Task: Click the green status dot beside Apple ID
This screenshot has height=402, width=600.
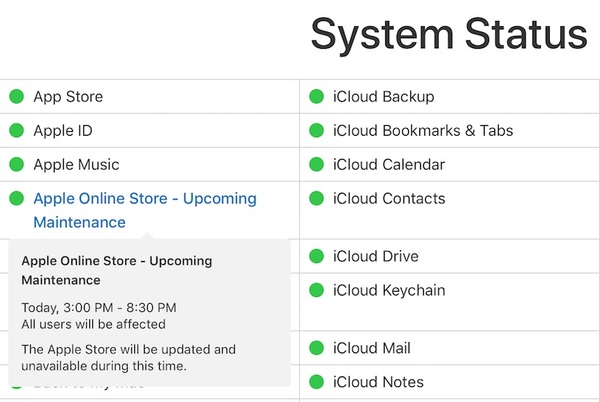Action: click(x=16, y=130)
